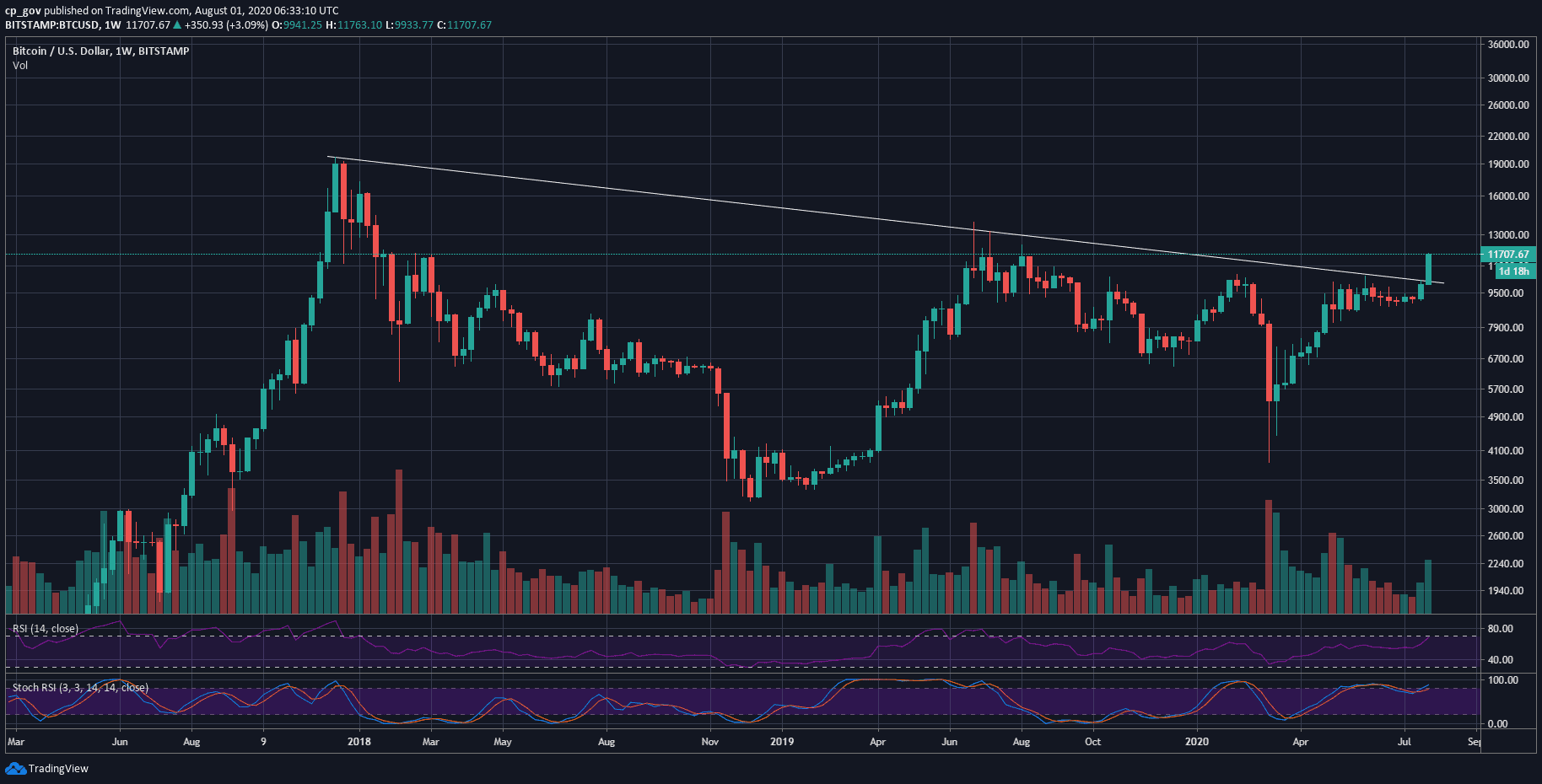Click the 9500.00 price axis label
Viewport: 1542px width, 784px height.
1506,293
